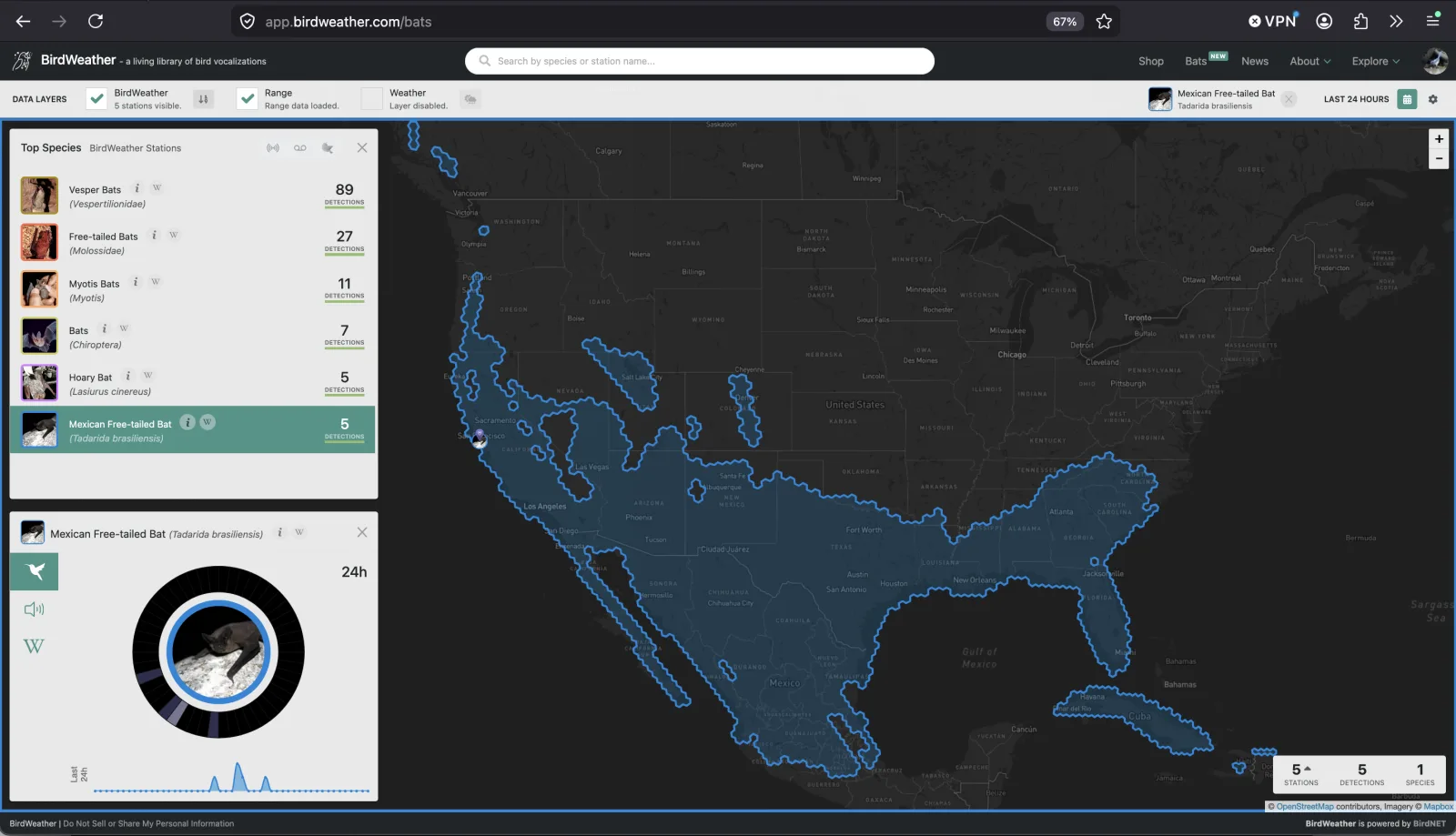1456x836 pixels.
Task: Select the bird silhouette icon in Top Species header
Action: point(328,147)
